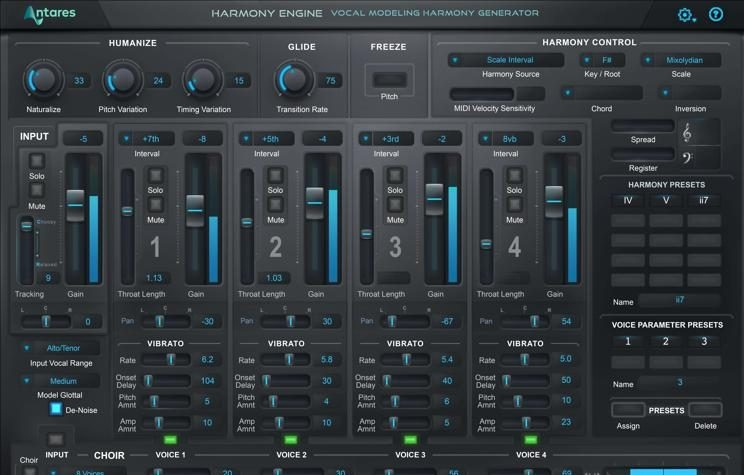Click voice 3 pan value -67
Image resolution: width=744 pixels, height=475 pixels.
click(x=447, y=321)
